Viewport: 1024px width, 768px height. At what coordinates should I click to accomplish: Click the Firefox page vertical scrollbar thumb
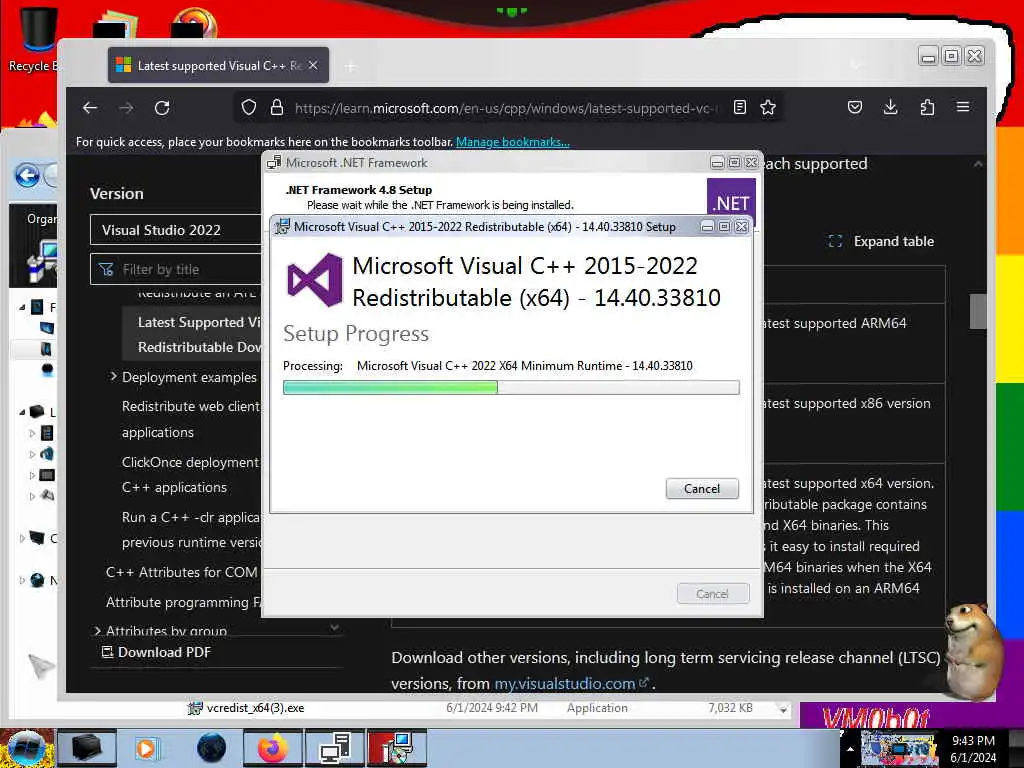978,312
